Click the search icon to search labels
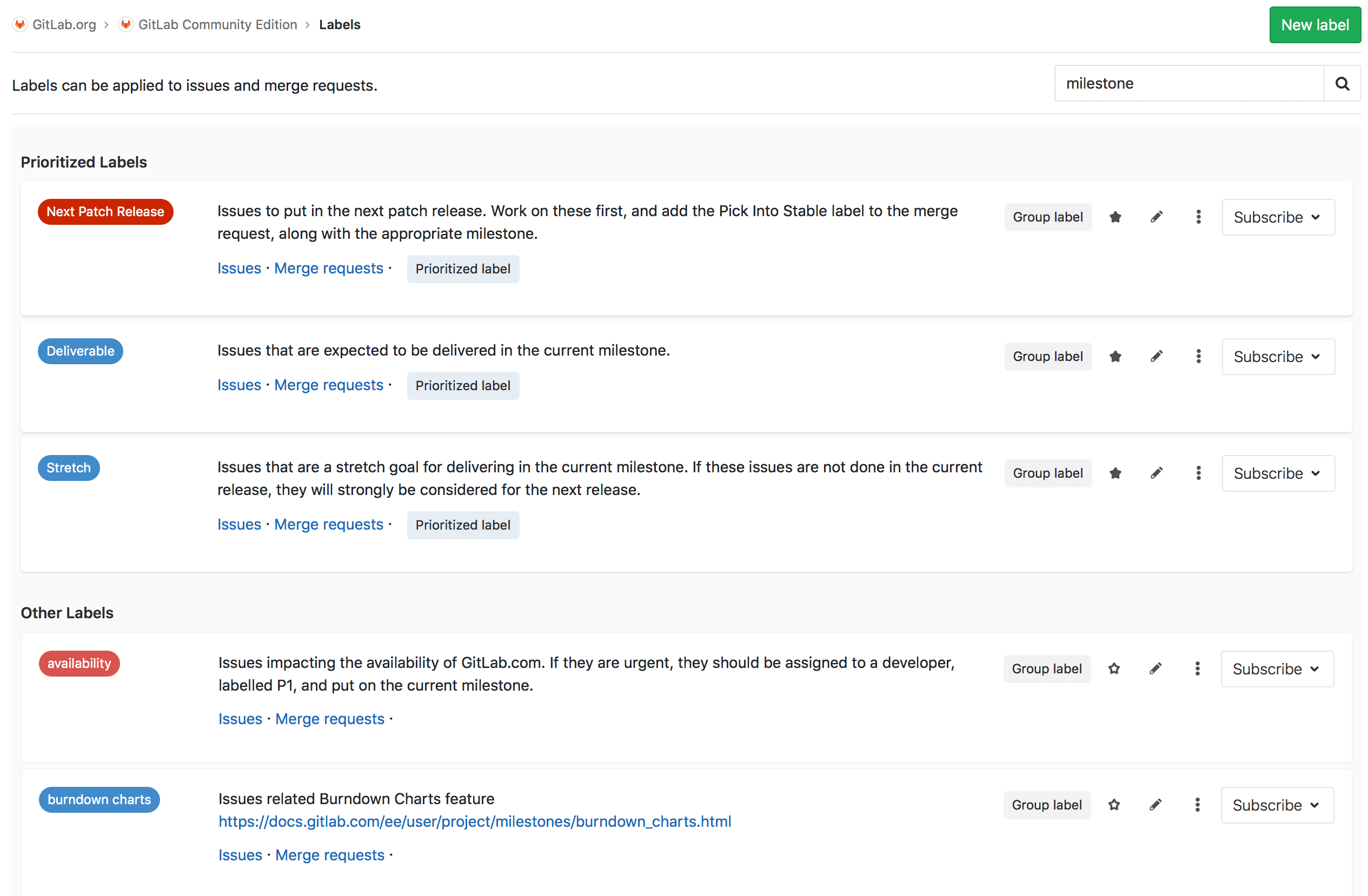 (1342, 83)
